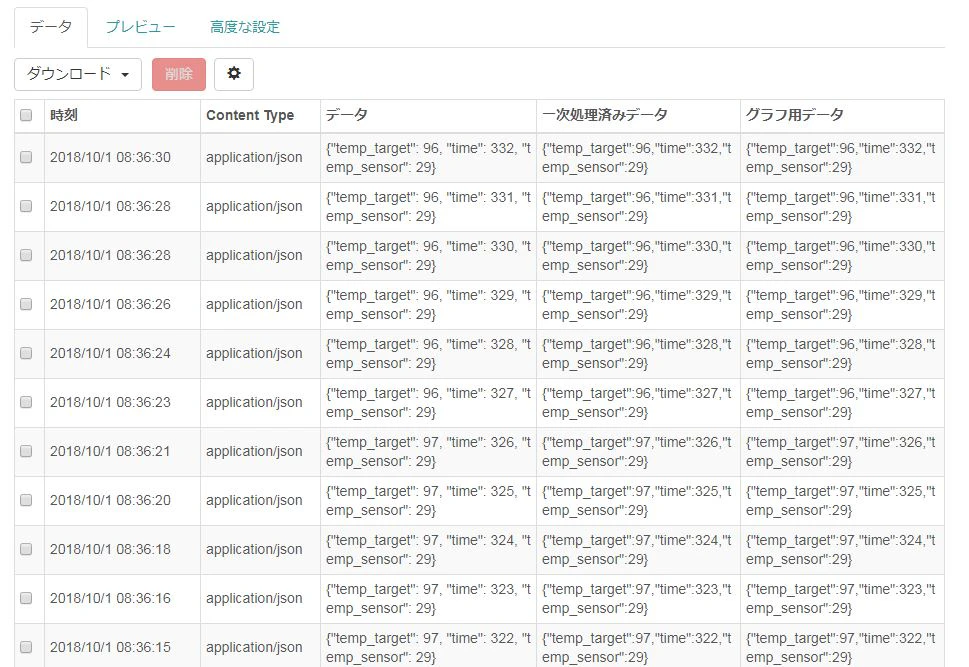Tick the checkbox for the 08:36:15 row

[26, 647]
